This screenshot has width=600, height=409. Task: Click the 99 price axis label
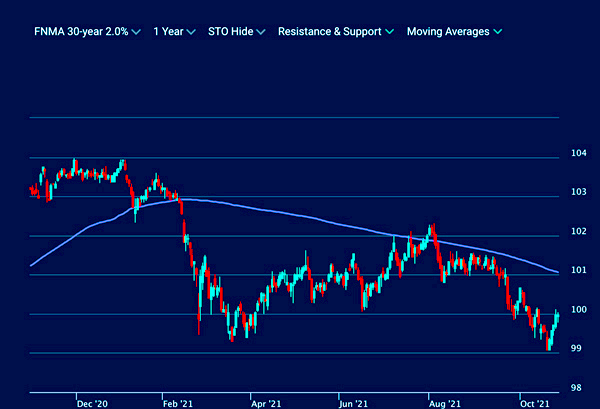tap(578, 349)
